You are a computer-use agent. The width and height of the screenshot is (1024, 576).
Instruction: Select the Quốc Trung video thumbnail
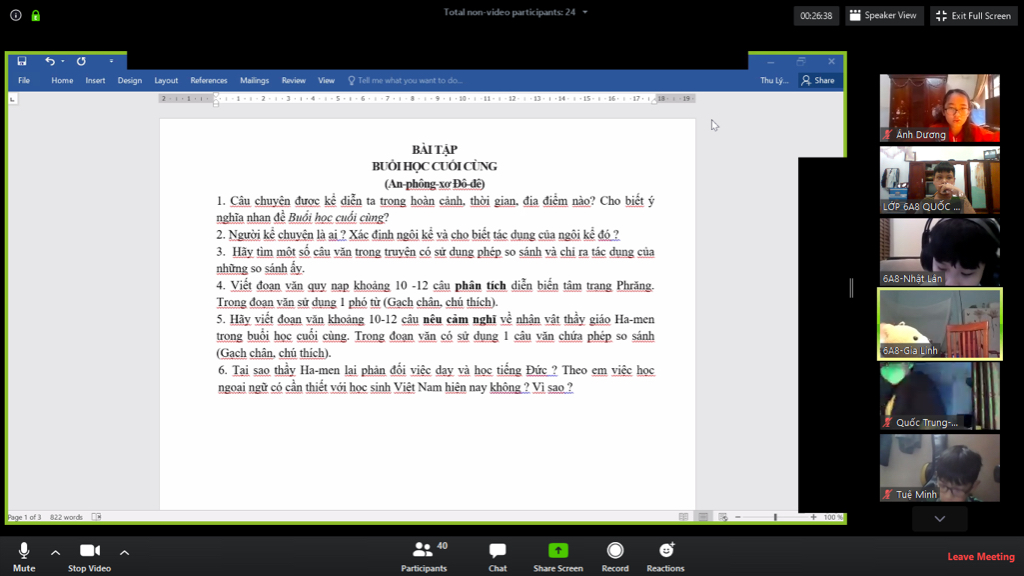coord(939,396)
